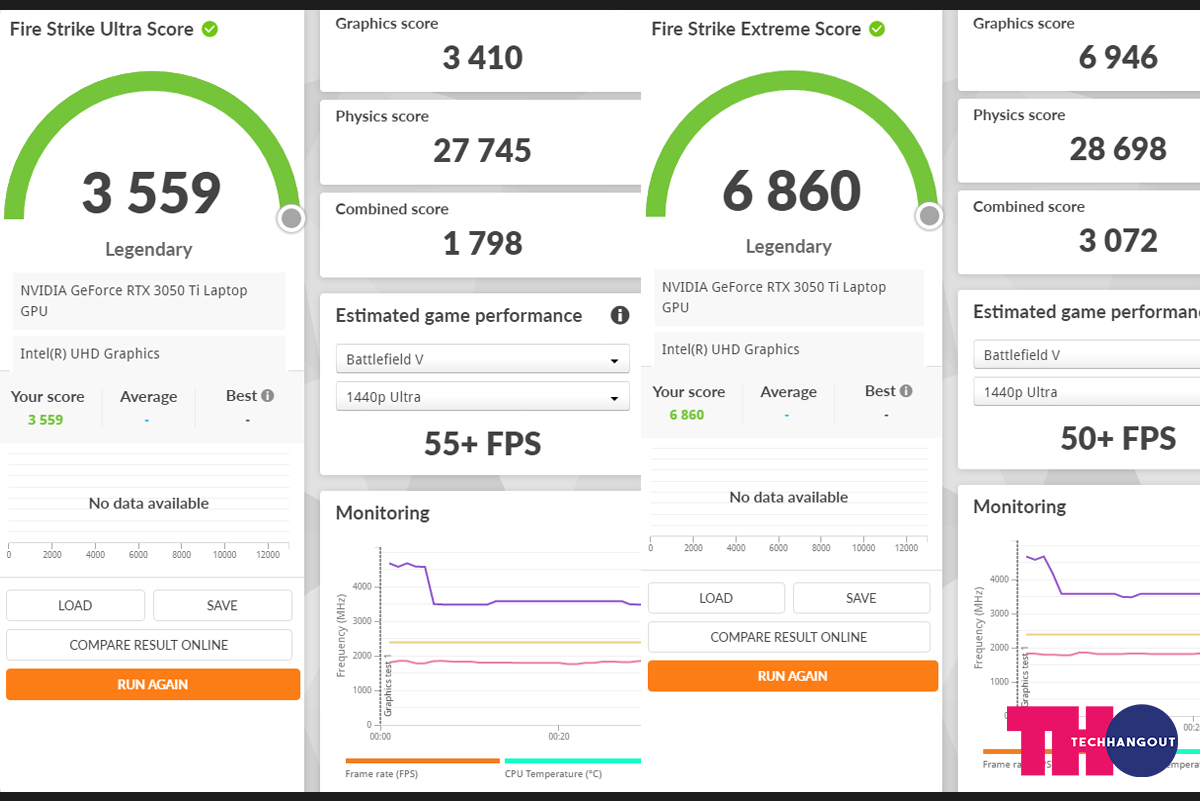Screen dimensions: 1200x801
Task: Click the RTX 3050 Ti GPU name in Extreme panel
Action: click(x=774, y=297)
